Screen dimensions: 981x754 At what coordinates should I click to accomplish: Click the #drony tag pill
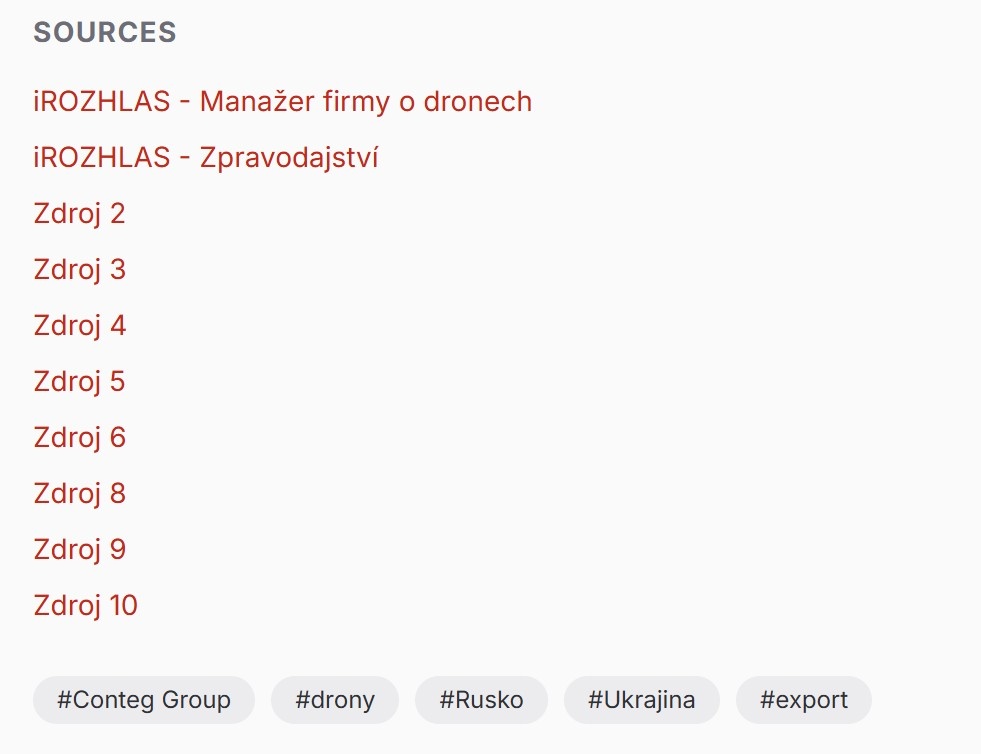335,700
